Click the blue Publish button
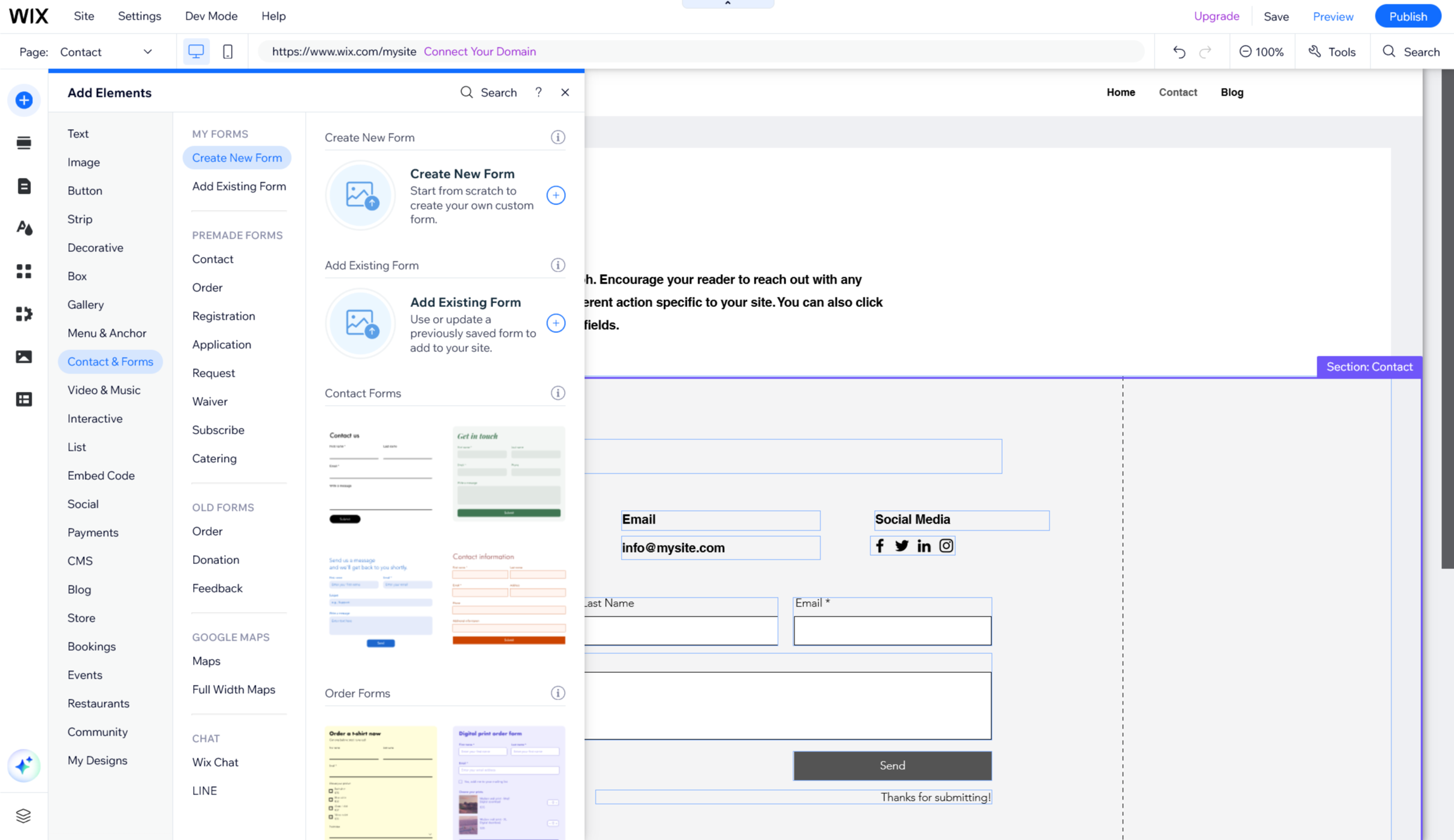The image size is (1454, 840). pyautogui.click(x=1408, y=16)
